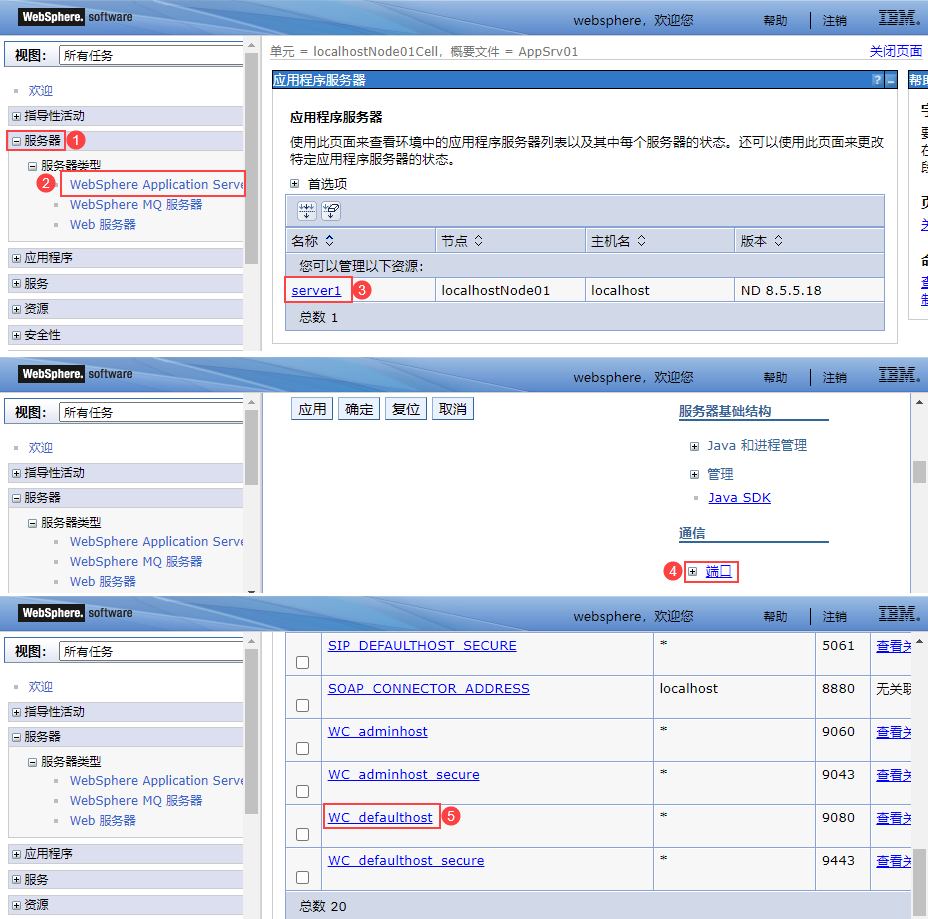Screen dimensions: 928x919
Task: Open the 端口 link under 通信
Action: coord(718,571)
